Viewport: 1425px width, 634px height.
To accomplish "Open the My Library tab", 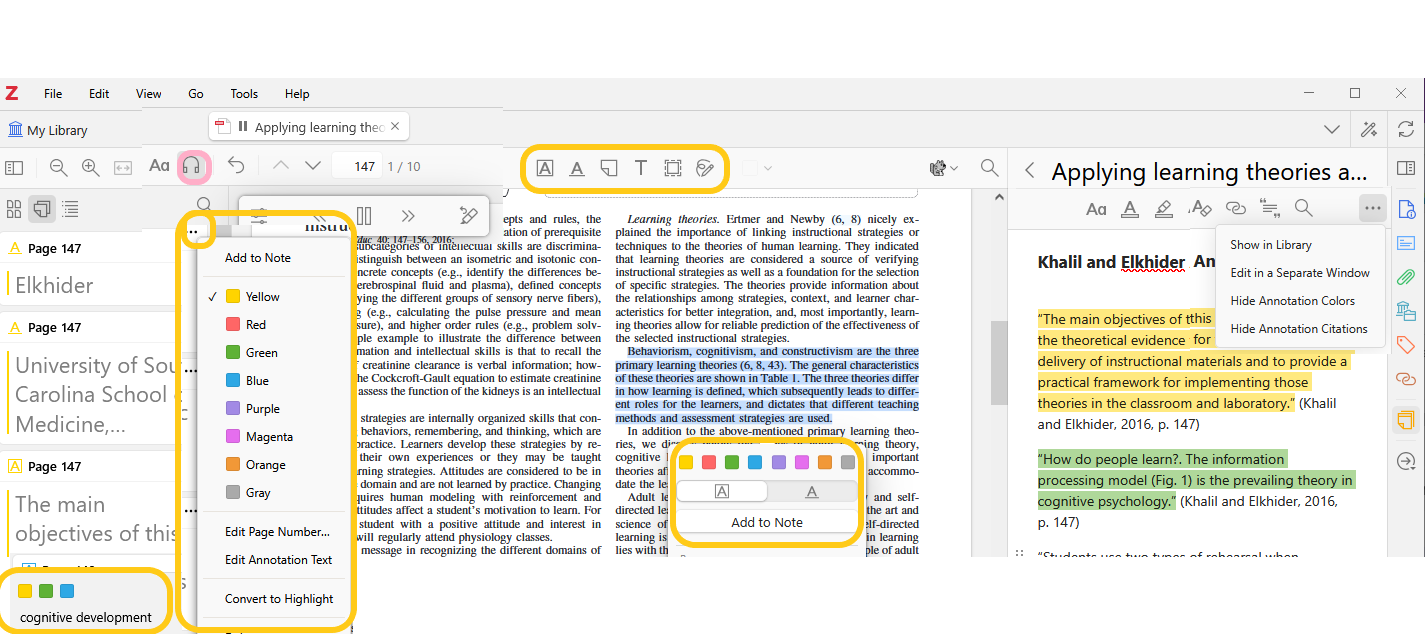I will click(x=48, y=130).
